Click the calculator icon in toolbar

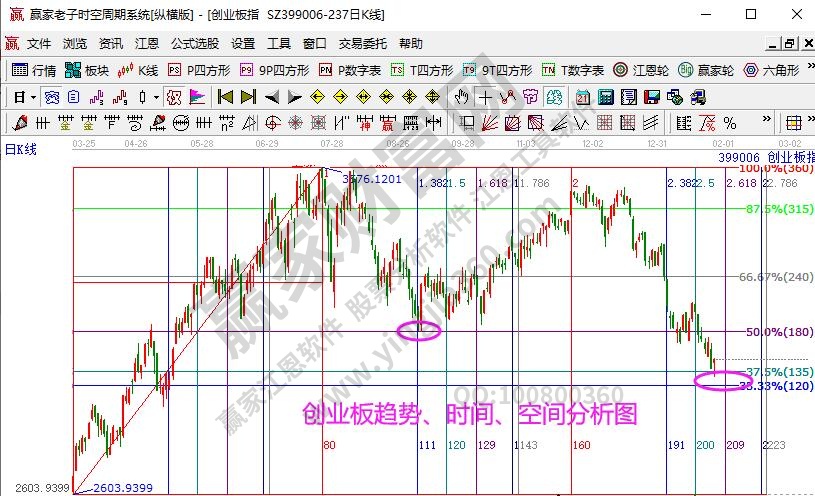pyautogui.click(x=604, y=97)
